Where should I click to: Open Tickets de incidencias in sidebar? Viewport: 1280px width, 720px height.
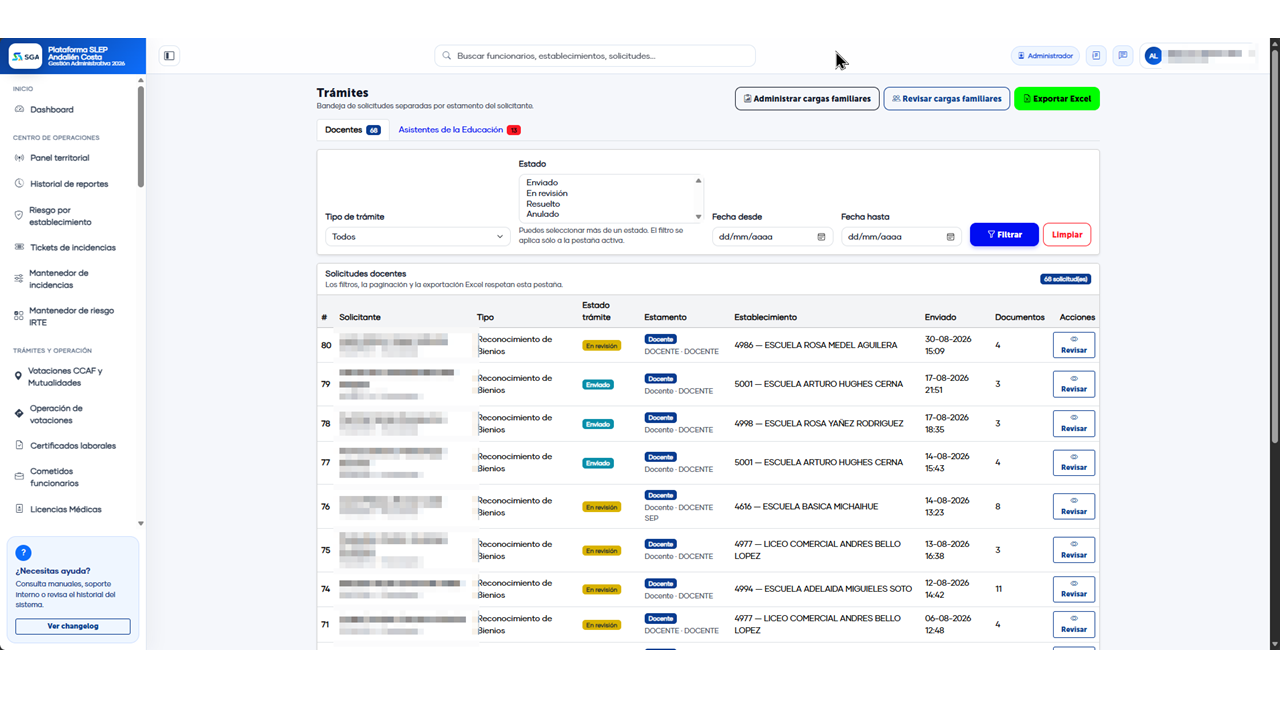(73, 247)
